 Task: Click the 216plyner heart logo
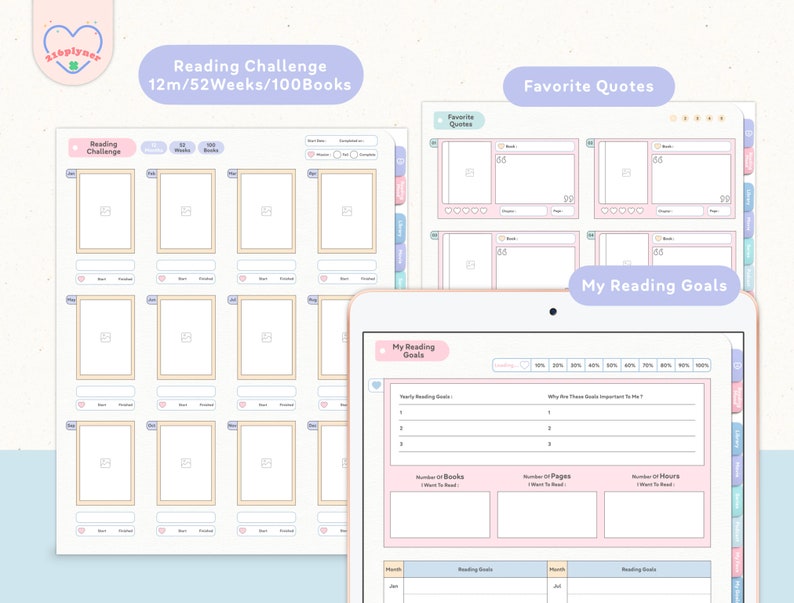click(x=73, y=48)
